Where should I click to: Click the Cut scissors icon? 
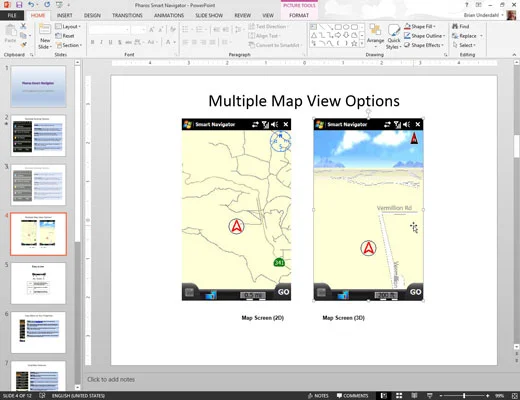pos(23,26)
